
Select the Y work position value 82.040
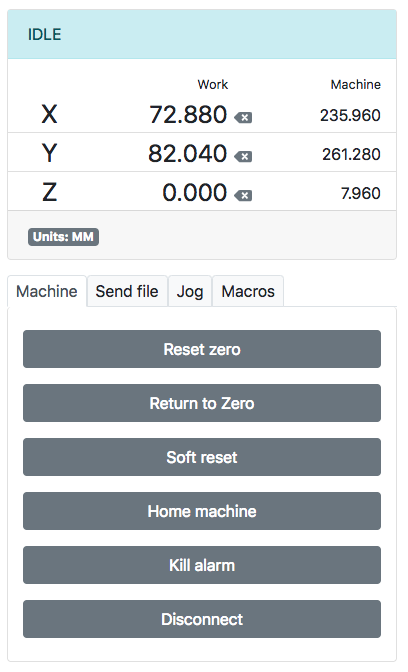187,153
